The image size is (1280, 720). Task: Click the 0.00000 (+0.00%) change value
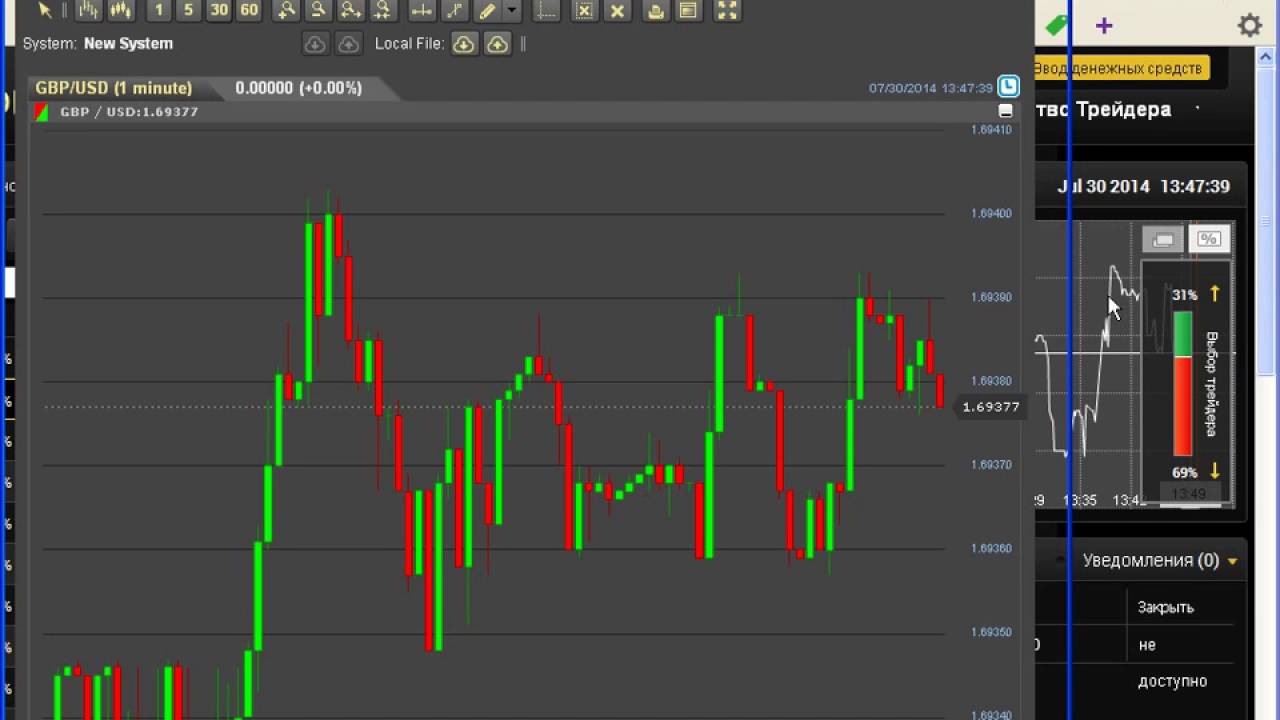click(298, 88)
